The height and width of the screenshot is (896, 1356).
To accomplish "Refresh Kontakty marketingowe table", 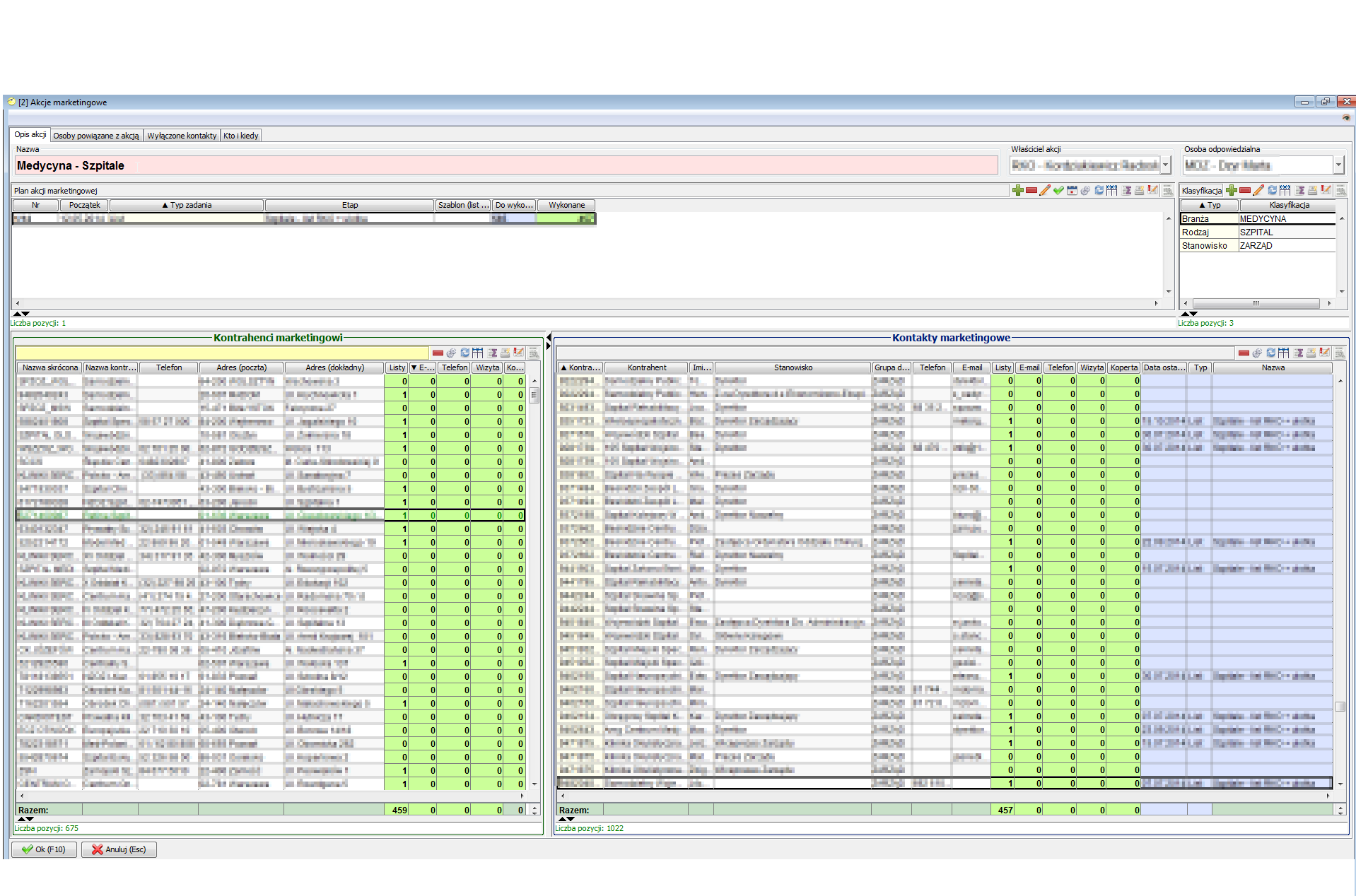I will coord(1270,353).
